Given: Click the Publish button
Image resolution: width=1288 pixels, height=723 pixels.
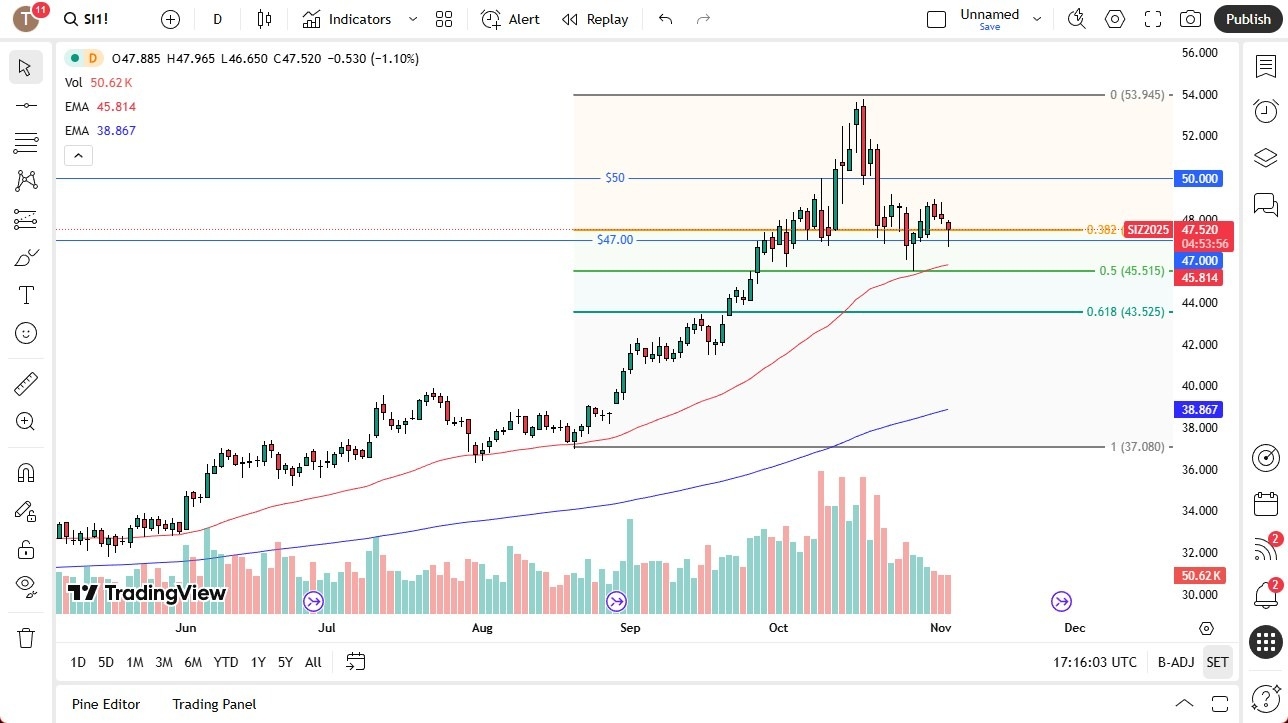Looking at the screenshot, I should (x=1248, y=19).
